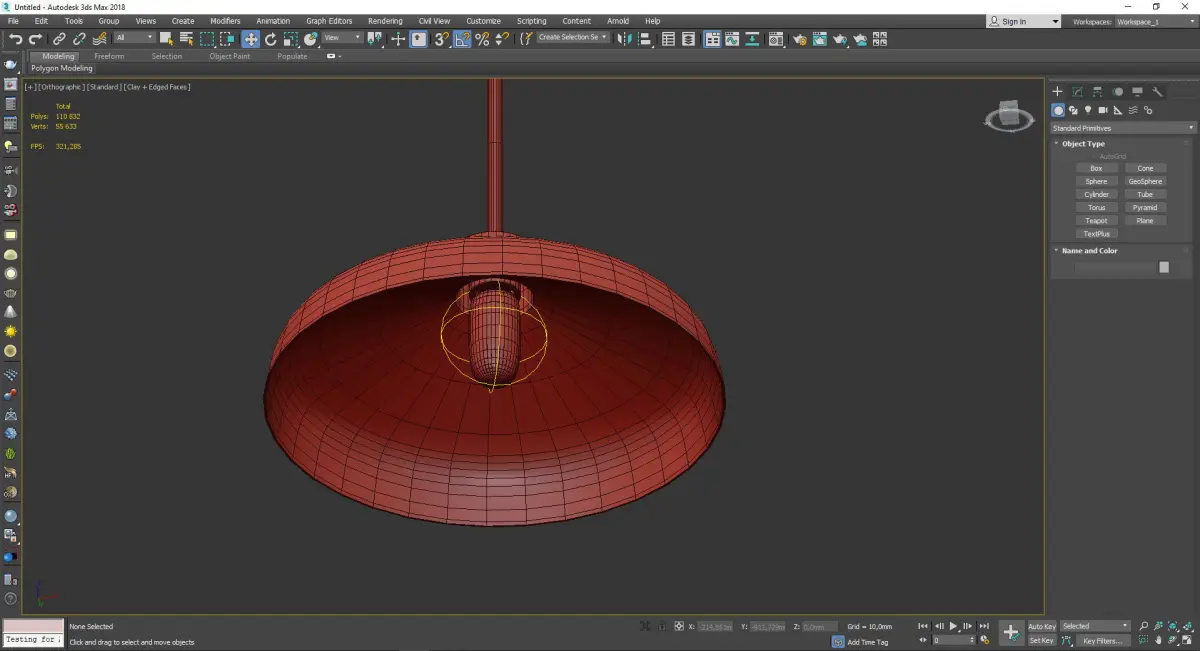Click the object name input field
Screen dimensions: 1200x651
point(1114,267)
